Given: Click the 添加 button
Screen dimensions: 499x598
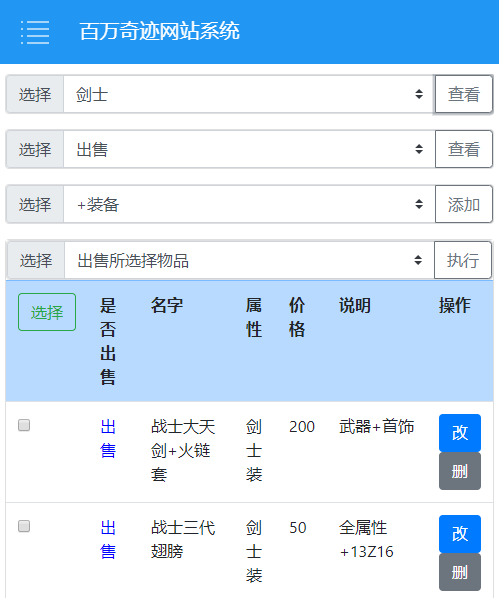Looking at the screenshot, I should coord(464,204).
